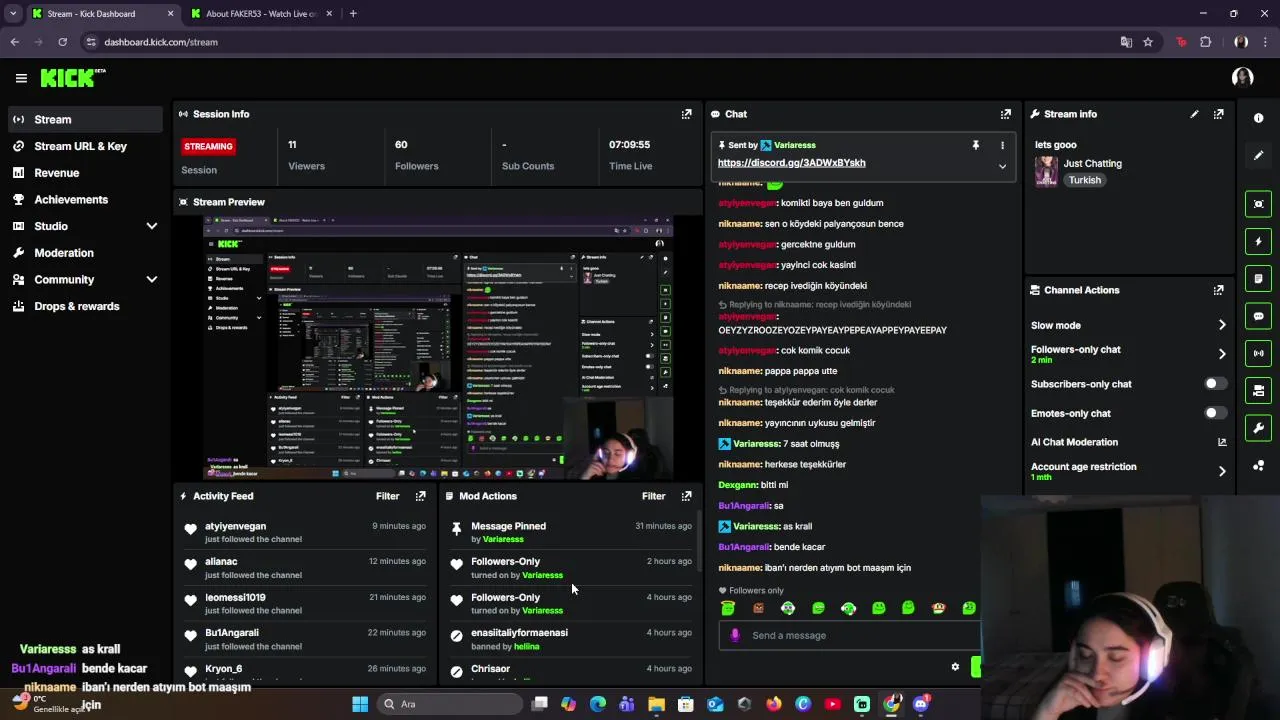Image resolution: width=1280 pixels, height=720 pixels.
Task: Go to Stream in the sidebar
Action: click(85, 119)
